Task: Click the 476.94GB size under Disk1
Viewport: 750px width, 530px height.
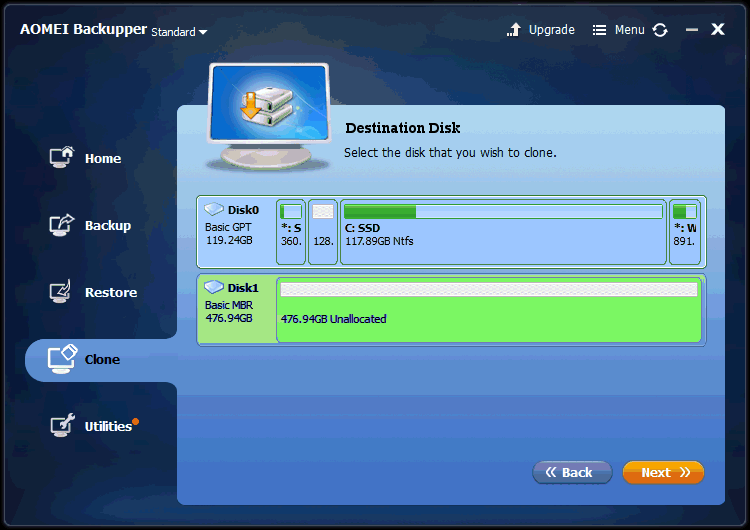Action: [x=229, y=318]
